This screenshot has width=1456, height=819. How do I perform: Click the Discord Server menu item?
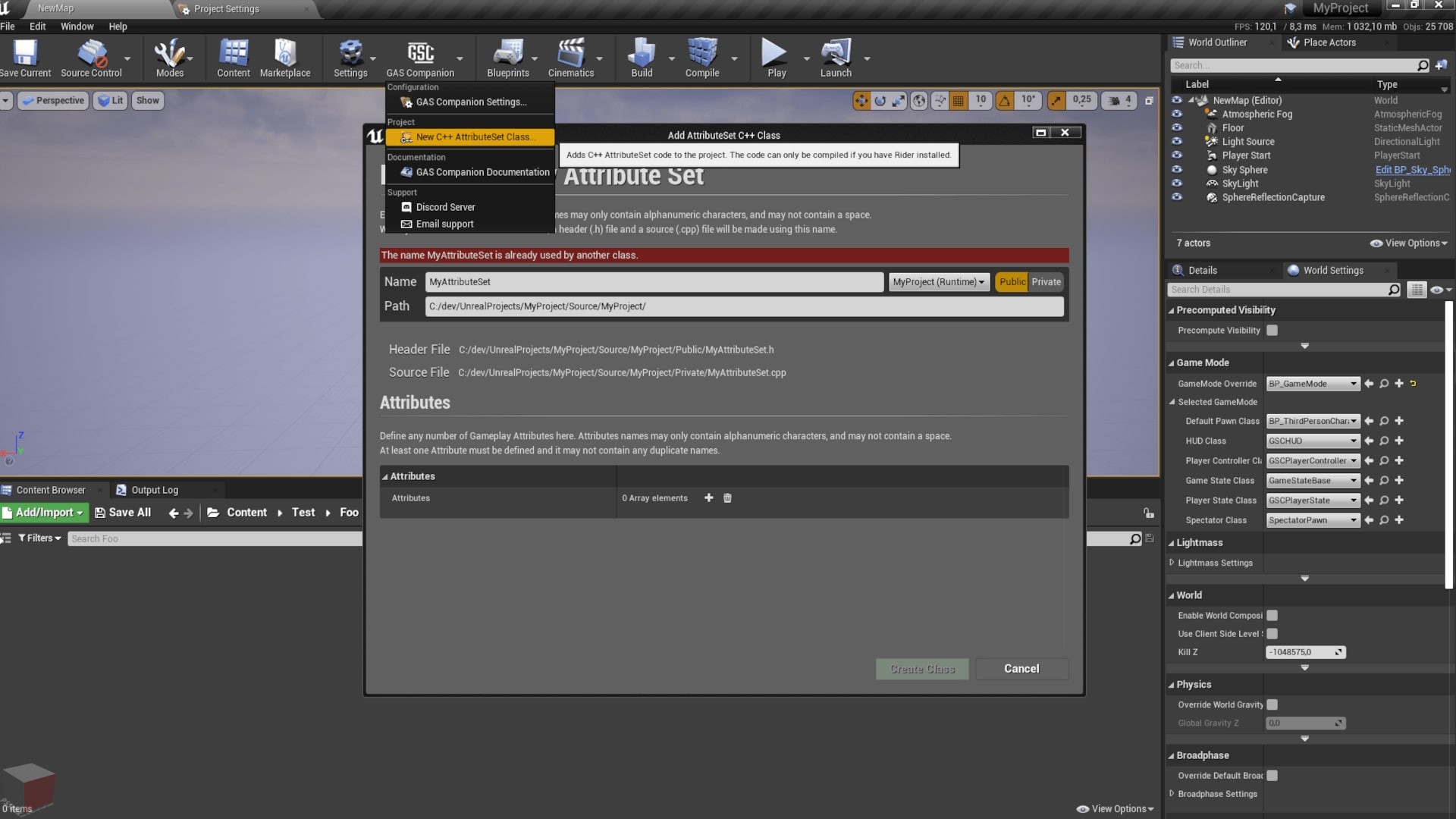click(x=445, y=207)
